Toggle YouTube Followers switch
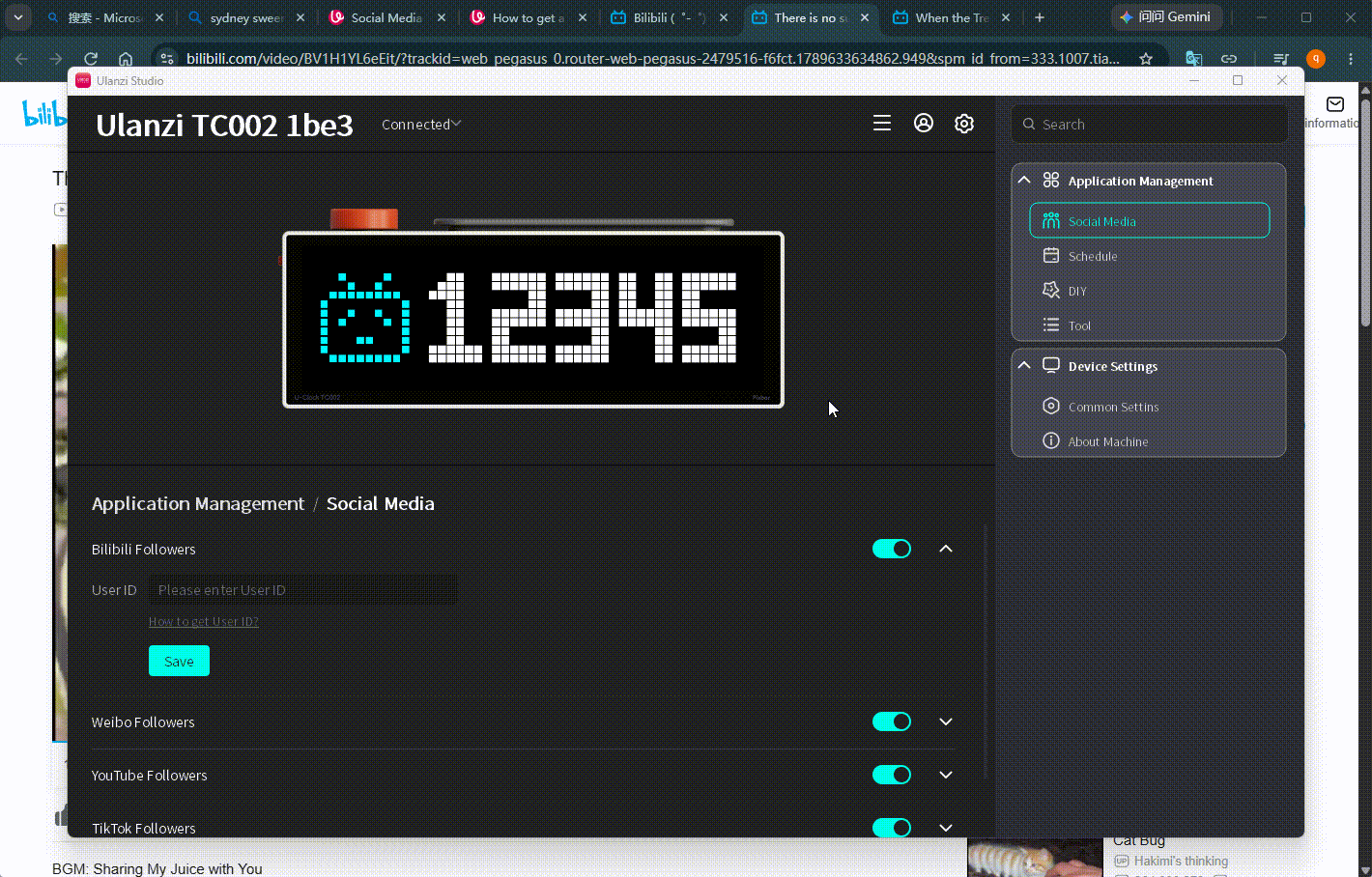 [x=892, y=775]
